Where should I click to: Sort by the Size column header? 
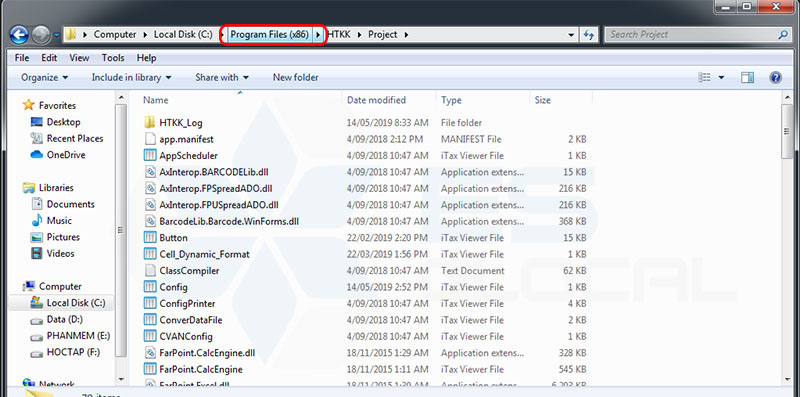point(542,100)
